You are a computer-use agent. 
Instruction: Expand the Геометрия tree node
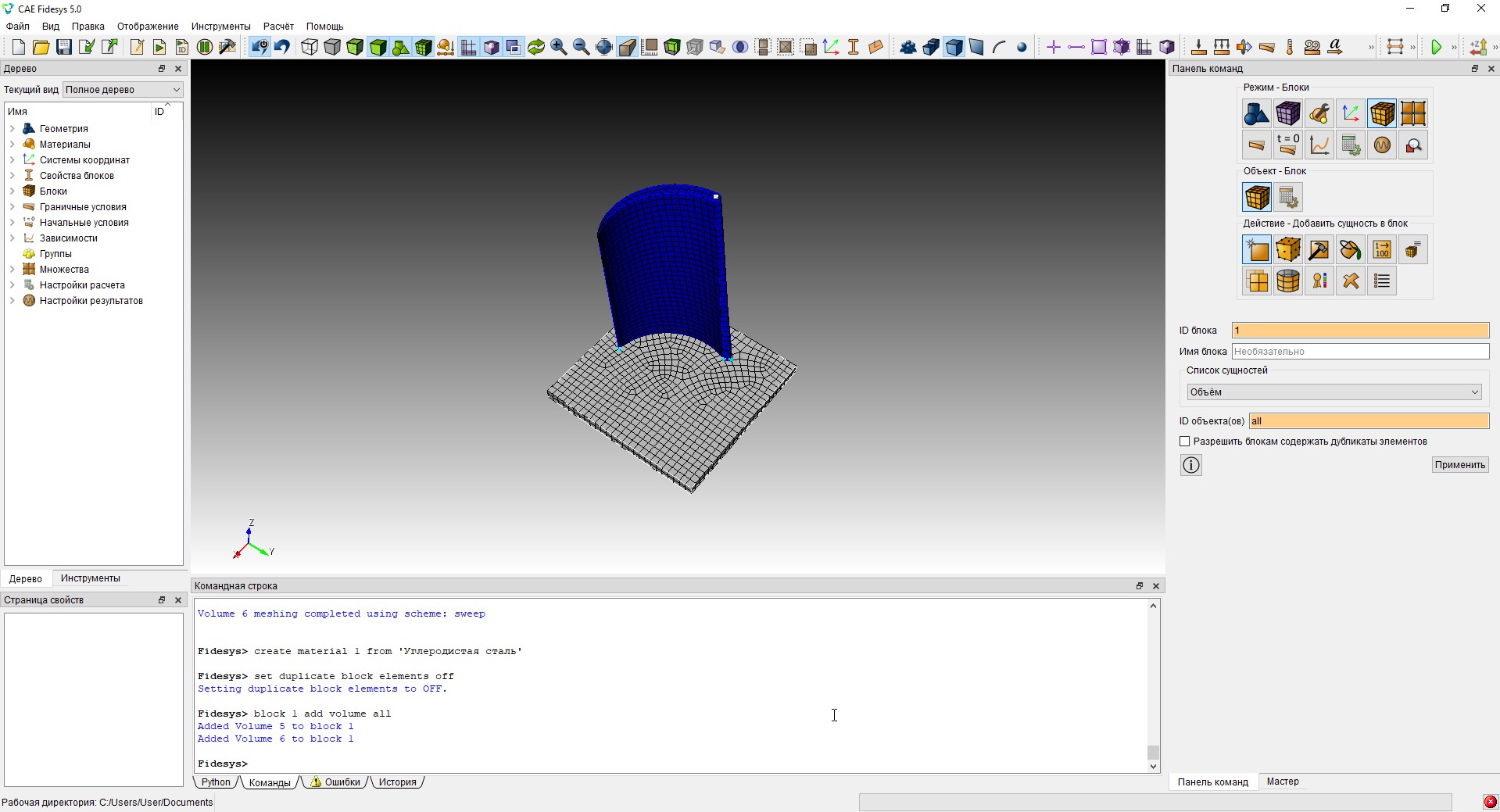click(x=13, y=129)
